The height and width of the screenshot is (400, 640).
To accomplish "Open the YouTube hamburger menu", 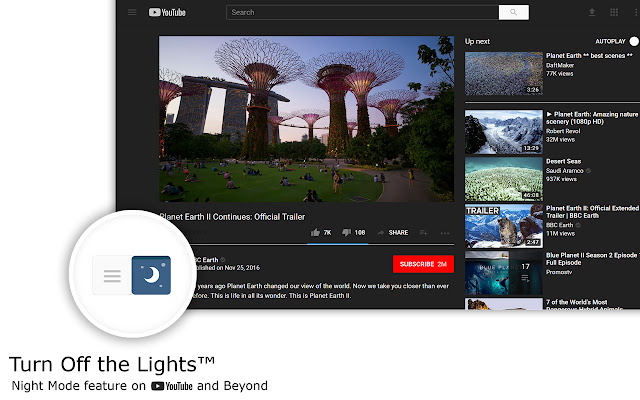I will [132, 12].
